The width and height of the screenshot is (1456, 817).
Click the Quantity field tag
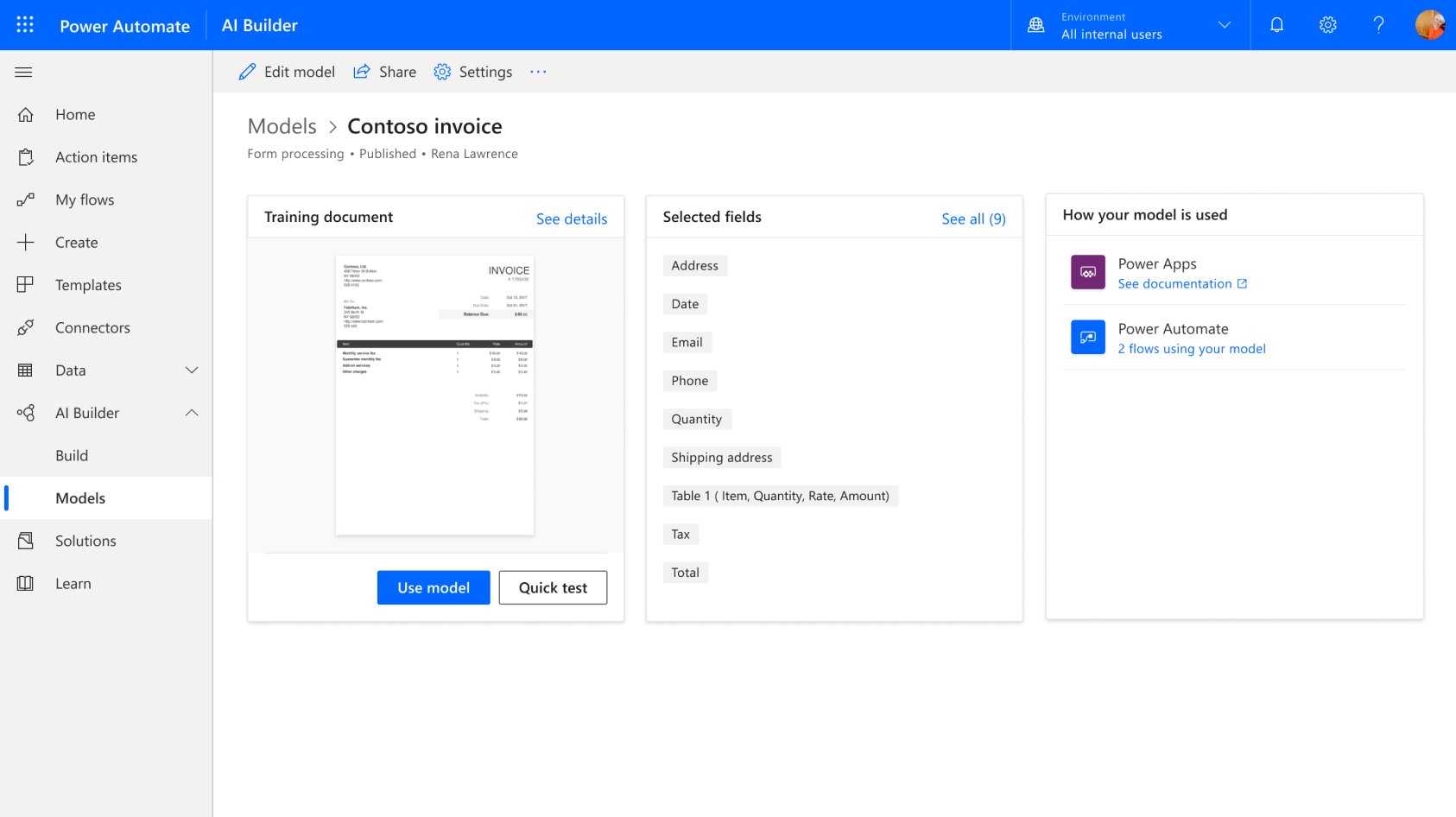tap(697, 419)
